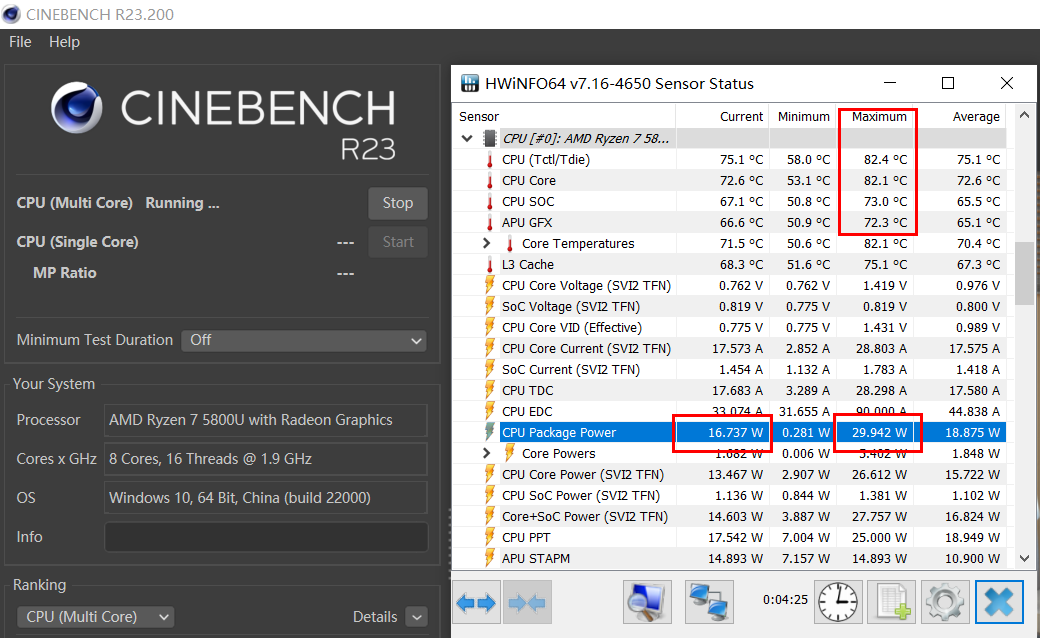Click the Cores x GHz field

(266, 459)
